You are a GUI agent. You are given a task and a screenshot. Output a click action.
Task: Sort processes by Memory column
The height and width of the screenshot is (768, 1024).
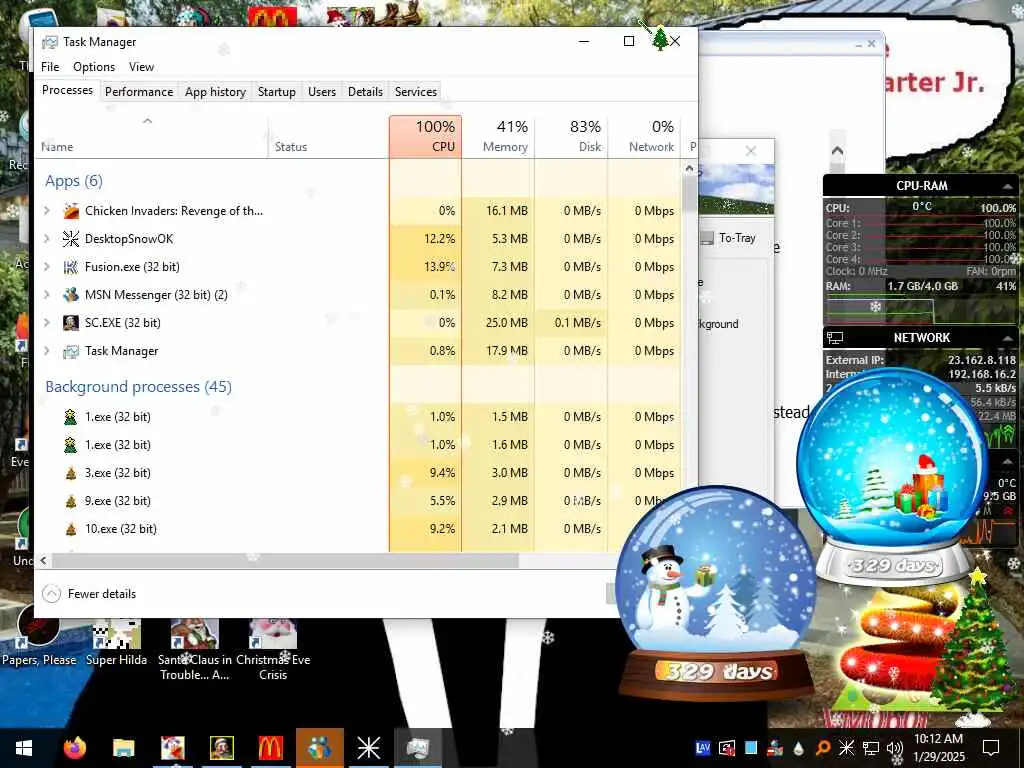(498, 136)
